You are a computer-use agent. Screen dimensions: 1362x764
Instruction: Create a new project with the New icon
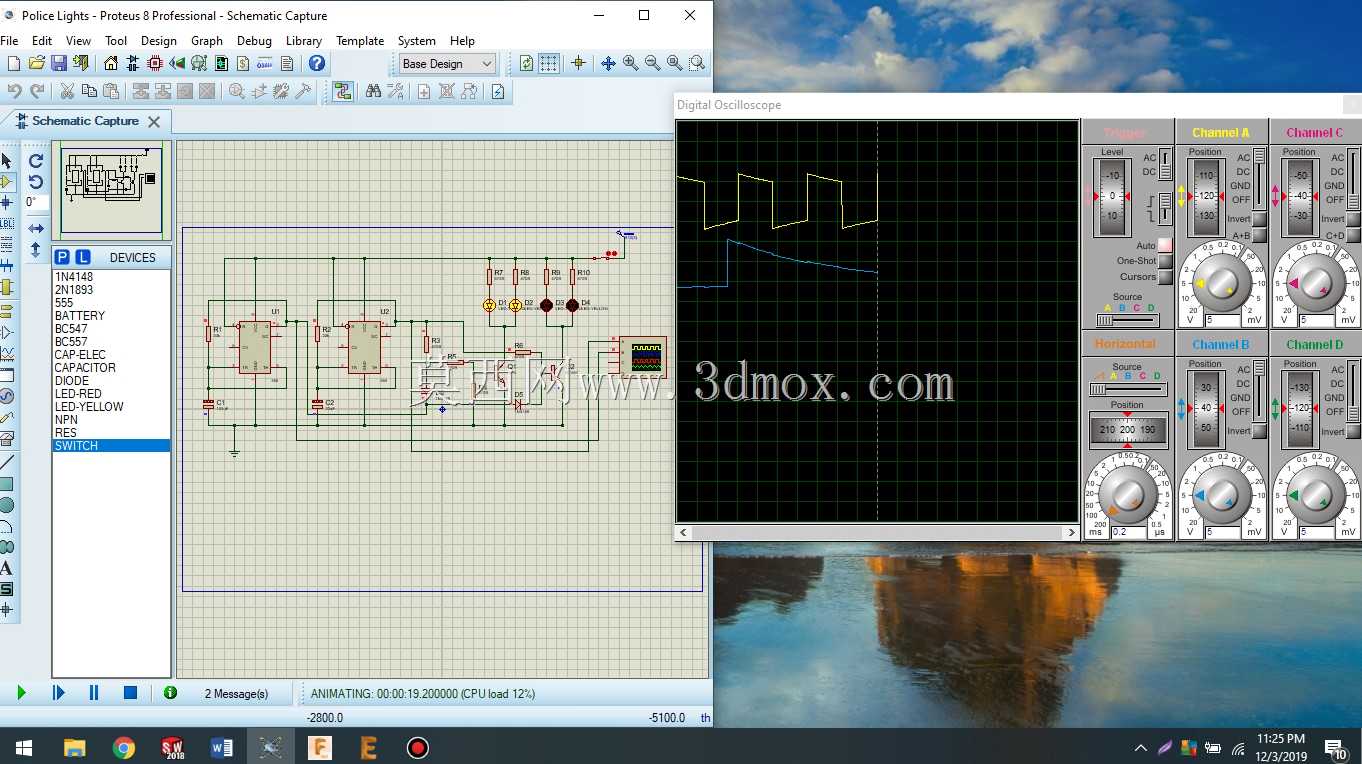14,63
